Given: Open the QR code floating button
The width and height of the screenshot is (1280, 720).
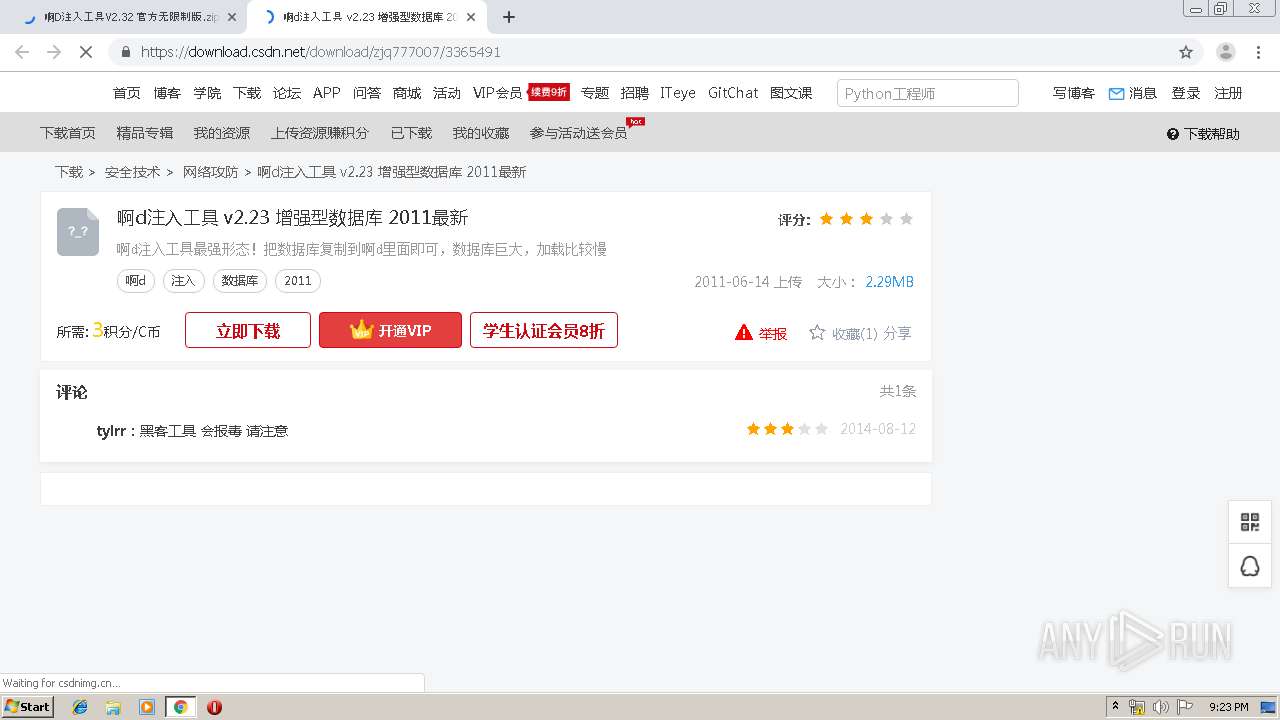Looking at the screenshot, I should tap(1250, 522).
